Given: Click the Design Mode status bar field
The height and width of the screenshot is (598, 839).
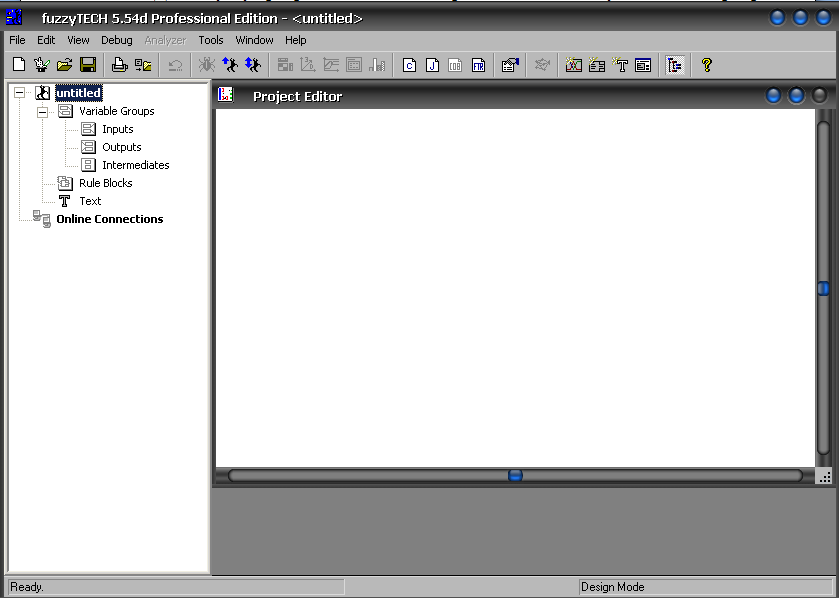Looking at the screenshot, I should [705, 587].
